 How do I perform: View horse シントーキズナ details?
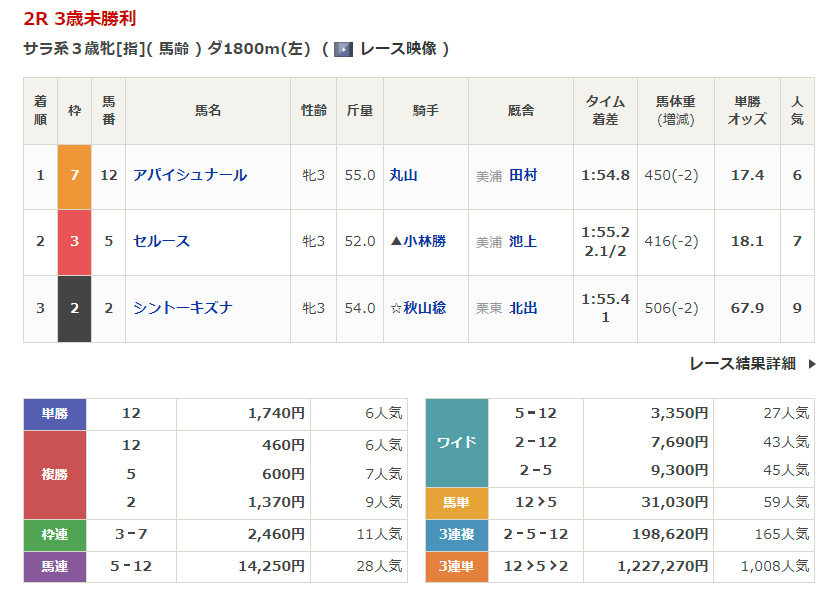(x=183, y=308)
